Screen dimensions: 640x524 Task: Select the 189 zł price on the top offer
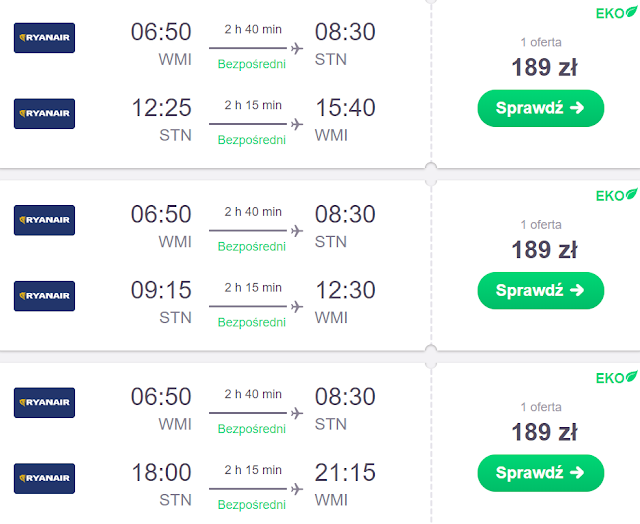pos(544,67)
